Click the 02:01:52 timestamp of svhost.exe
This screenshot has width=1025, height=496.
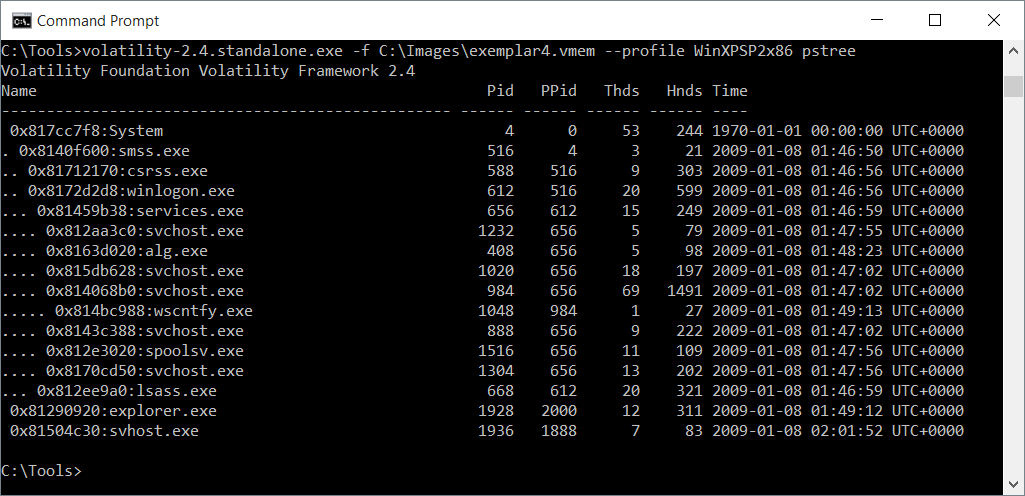(x=847, y=431)
